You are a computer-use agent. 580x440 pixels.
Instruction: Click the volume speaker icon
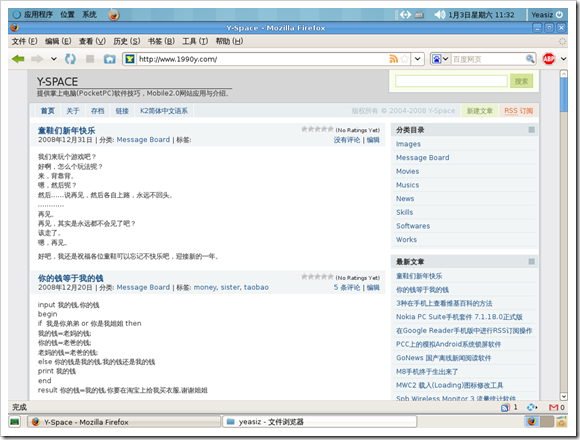click(439, 14)
